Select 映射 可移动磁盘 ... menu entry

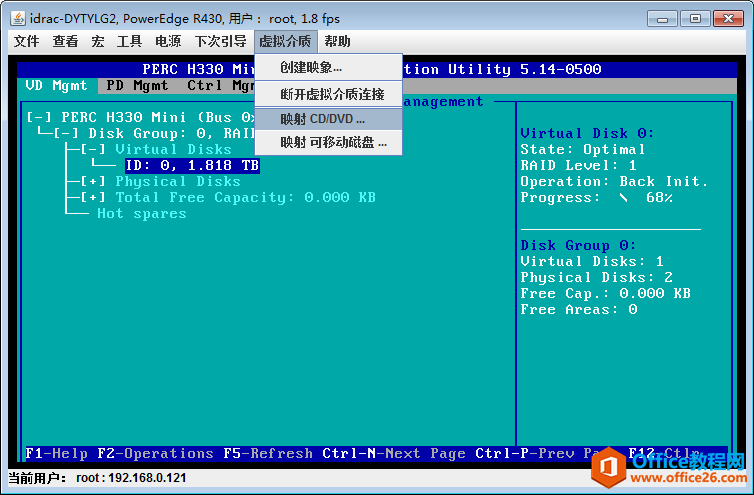point(328,142)
